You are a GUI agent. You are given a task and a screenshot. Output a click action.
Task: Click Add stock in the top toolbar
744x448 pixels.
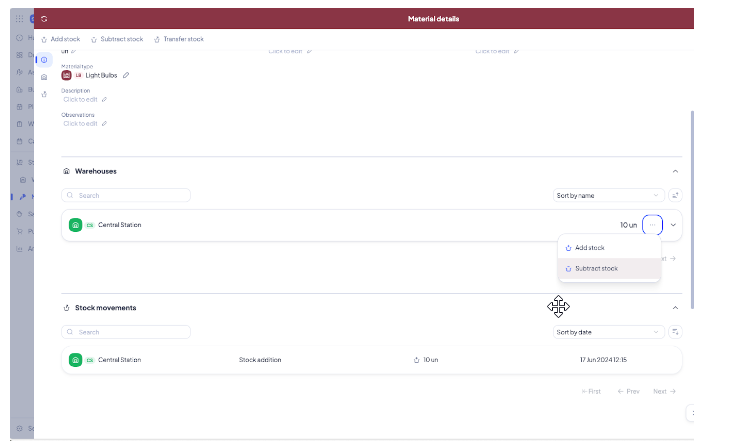pyautogui.click(x=60, y=39)
